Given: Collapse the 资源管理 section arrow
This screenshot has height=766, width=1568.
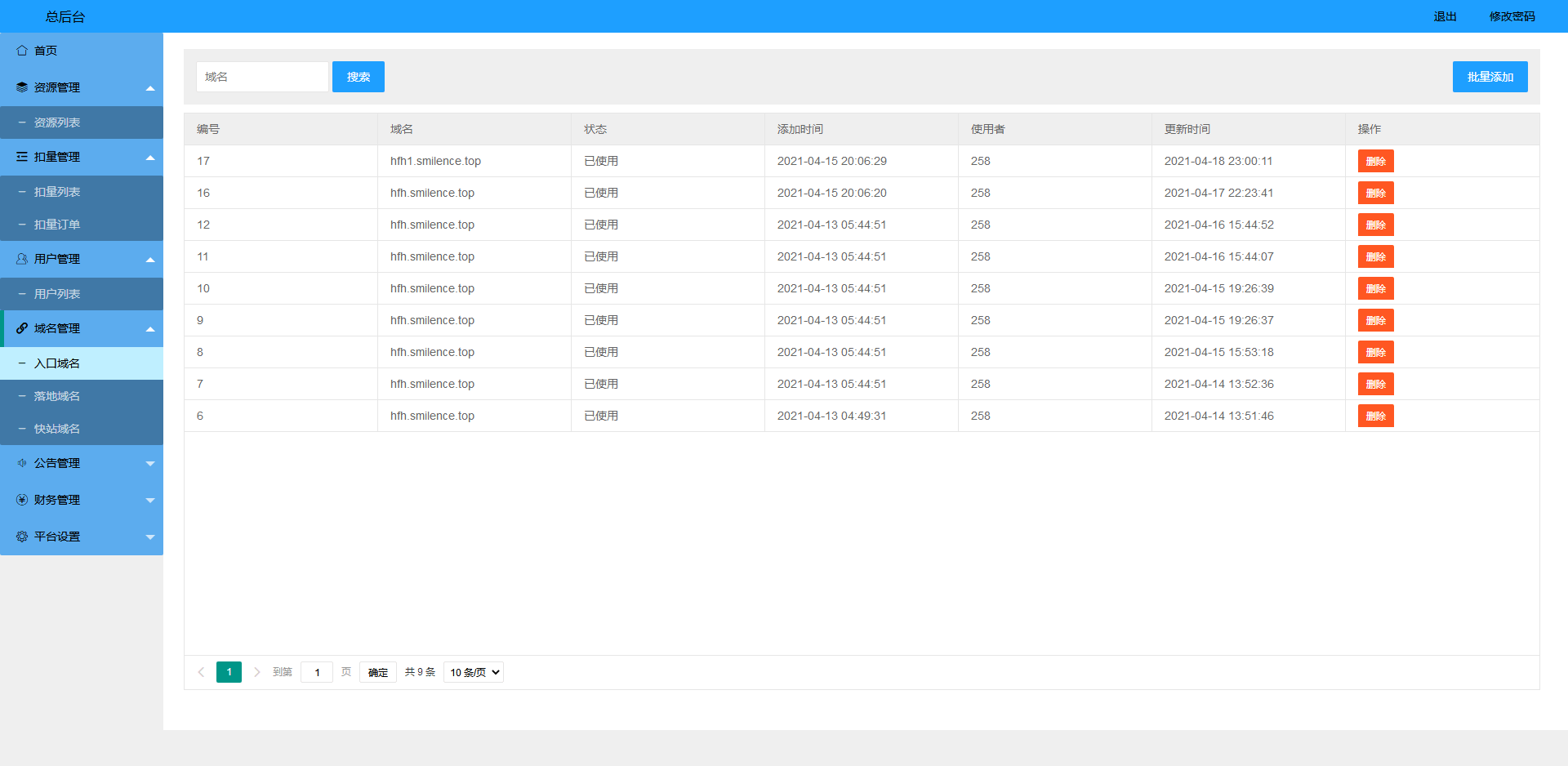Looking at the screenshot, I should pos(150,88).
